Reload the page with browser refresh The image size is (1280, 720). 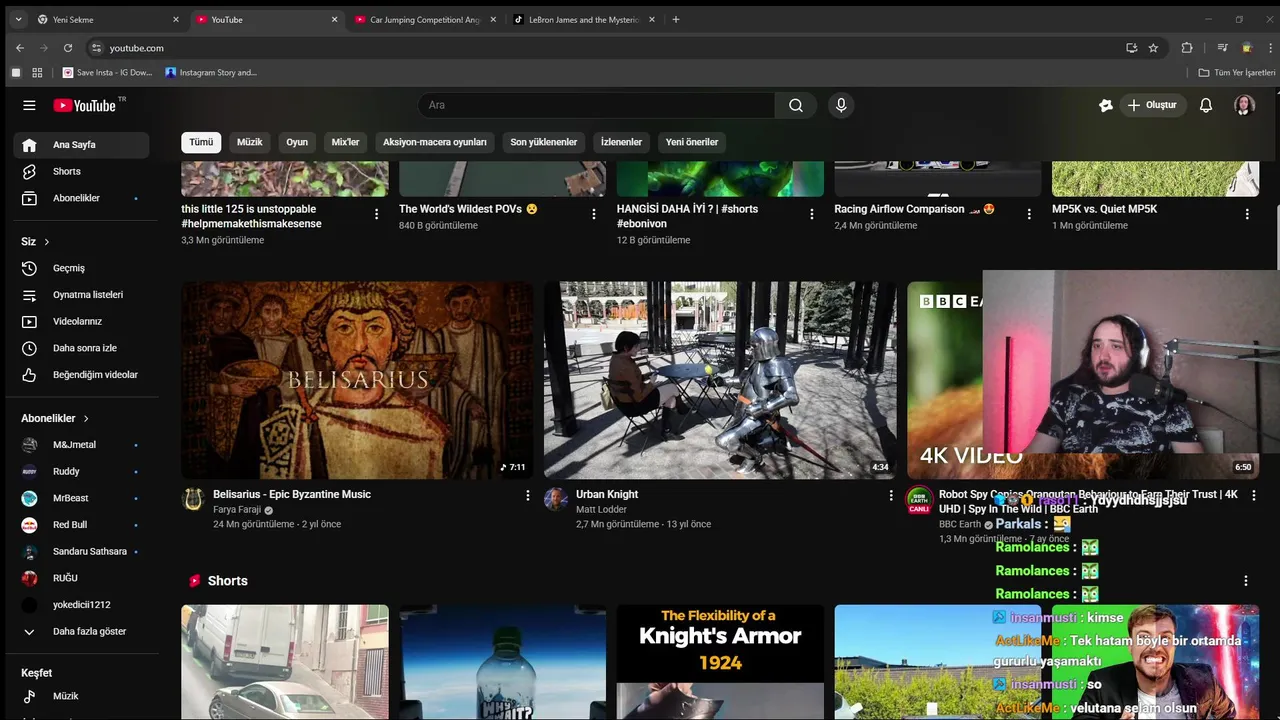click(x=68, y=48)
